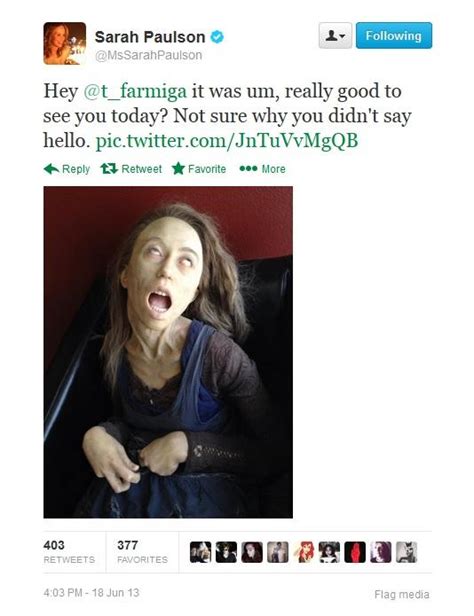Enlarge the attached tweet photo
Image resolution: width=474 pixels, height=616 pixels.
pyautogui.click(x=168, y=352)
